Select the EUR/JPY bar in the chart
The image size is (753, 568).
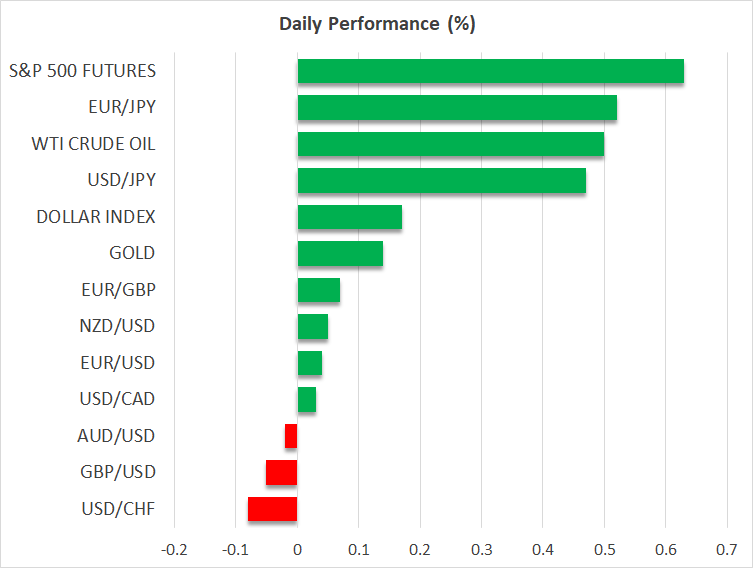tap(457, 108)
